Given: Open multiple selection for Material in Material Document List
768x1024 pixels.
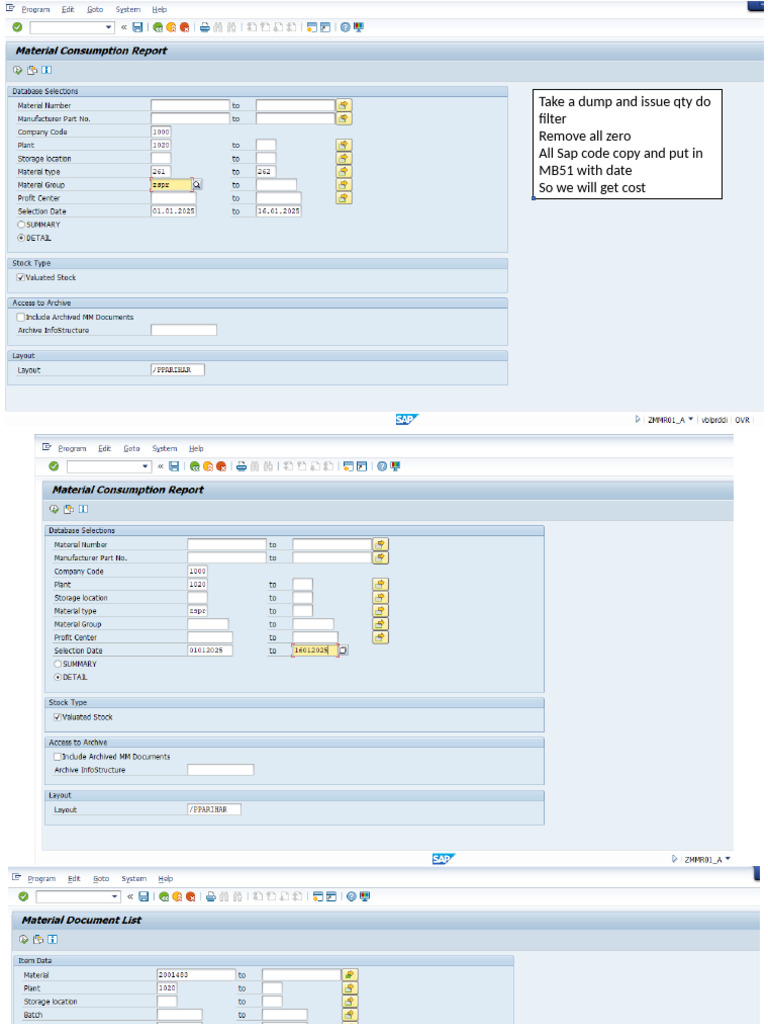Looking at the screenshot, I should pyautogui.click(x=351, y=975).
